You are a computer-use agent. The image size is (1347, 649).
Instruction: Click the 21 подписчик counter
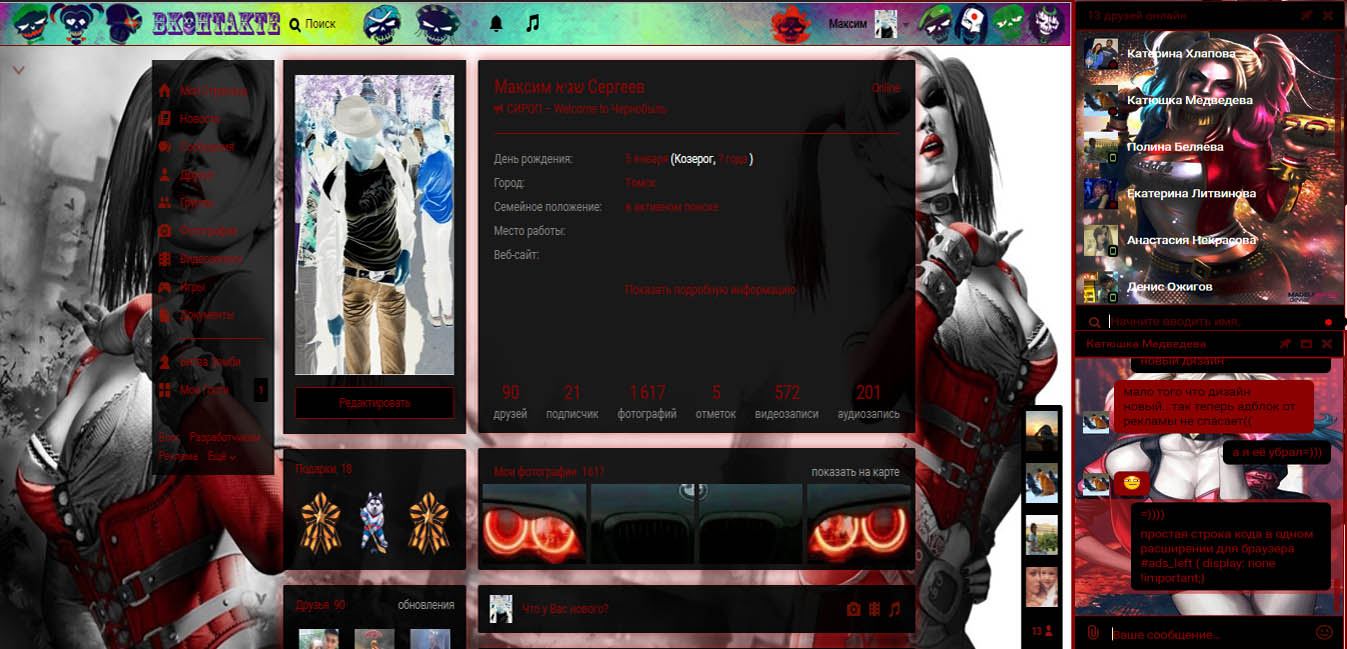click(572, 402)
